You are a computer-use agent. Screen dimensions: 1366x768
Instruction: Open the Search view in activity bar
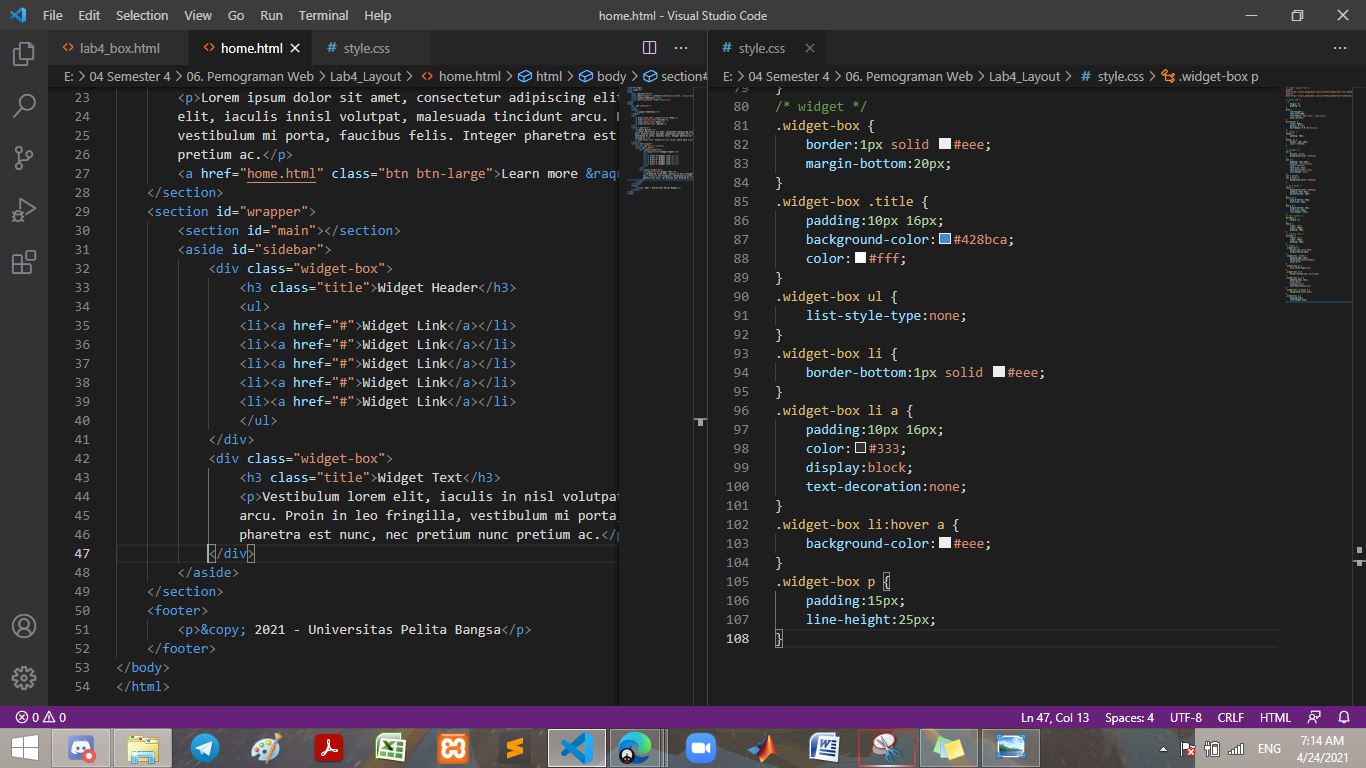click(24, 105)
